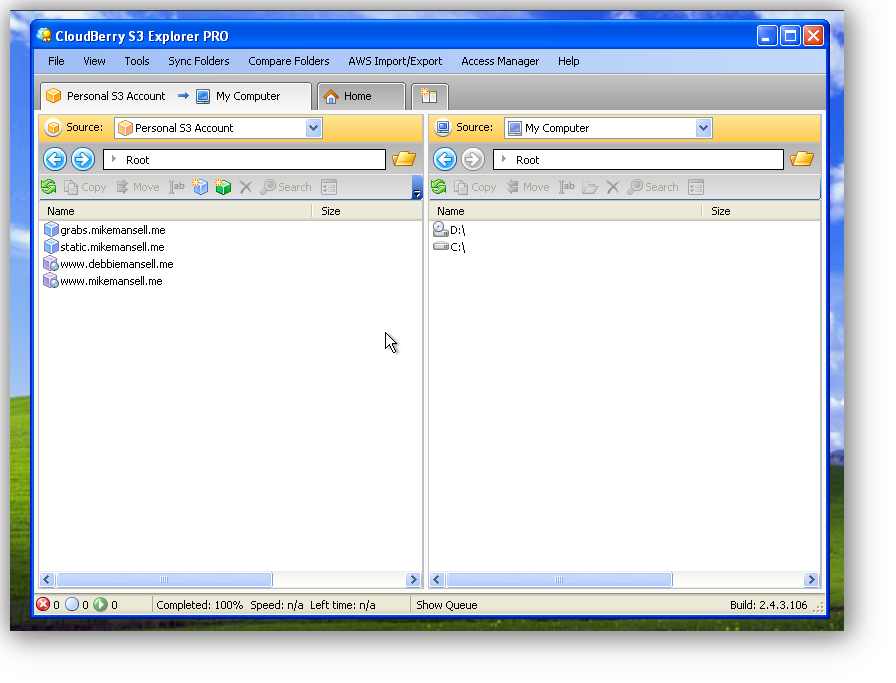The height and width of the screenshot is (683, 896).
Task: Go back in the S3 account pane
Action: coord(55,159)
